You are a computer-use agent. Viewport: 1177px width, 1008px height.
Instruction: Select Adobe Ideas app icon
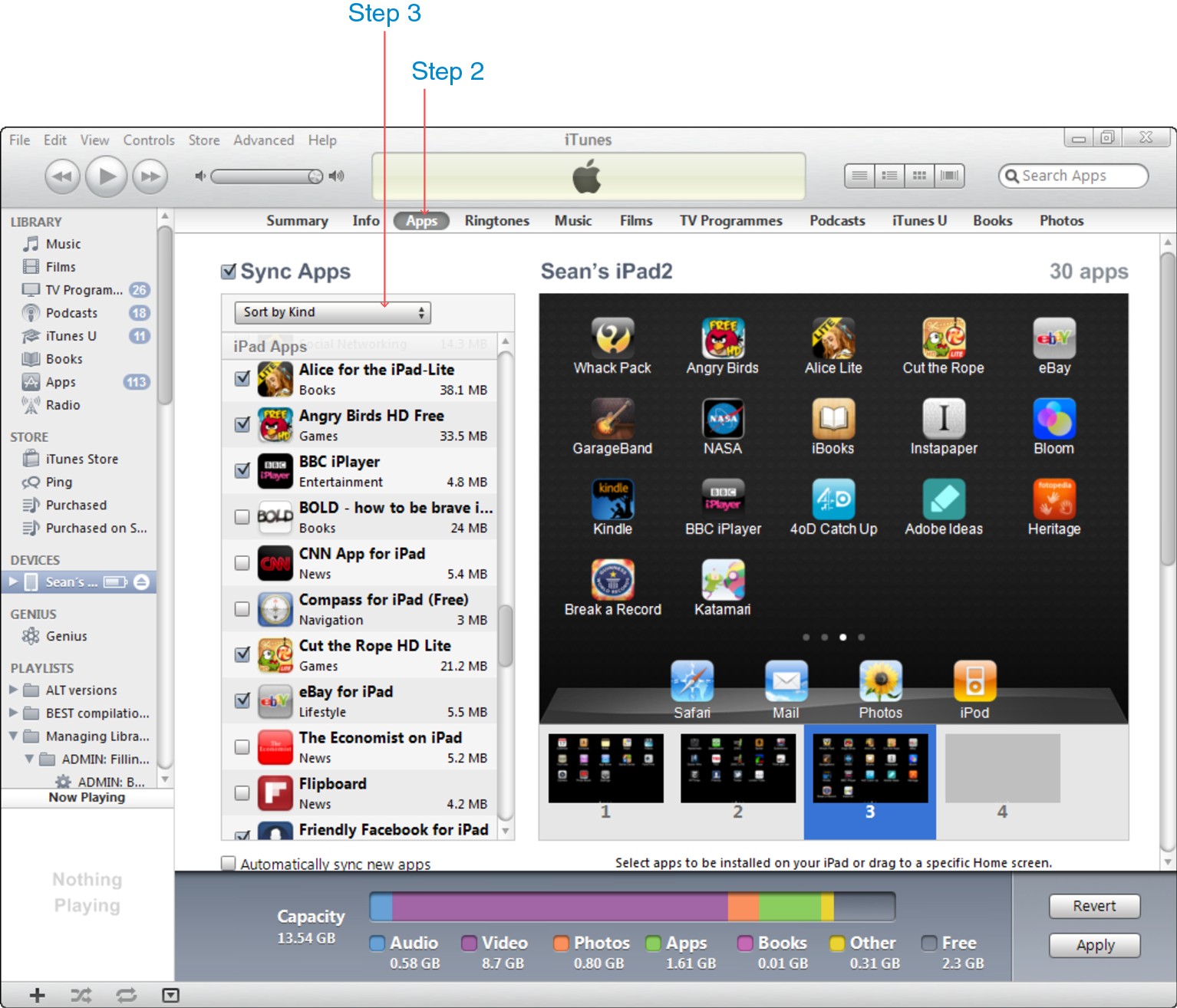[944, 499]
